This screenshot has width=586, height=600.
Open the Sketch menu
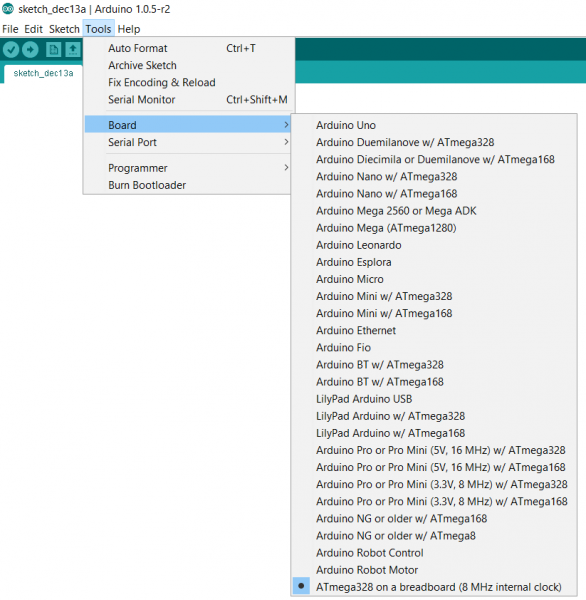[64, 29]
